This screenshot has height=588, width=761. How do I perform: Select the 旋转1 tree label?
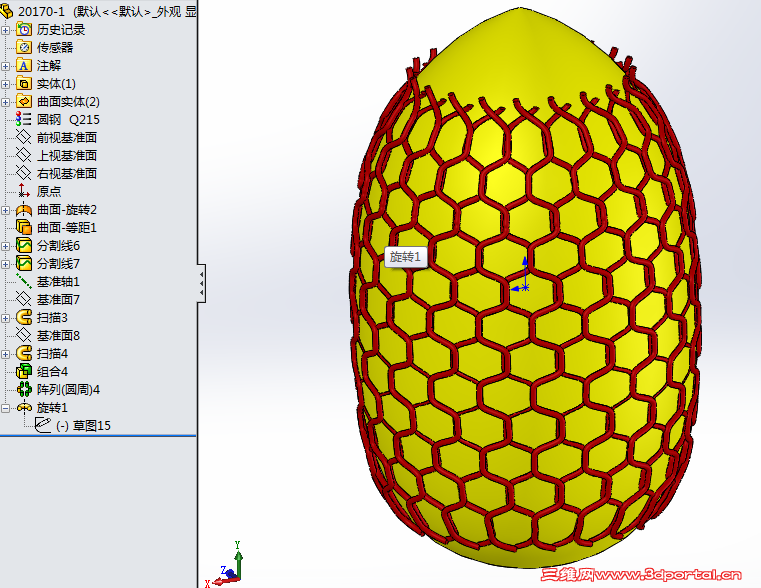point(52,408)
